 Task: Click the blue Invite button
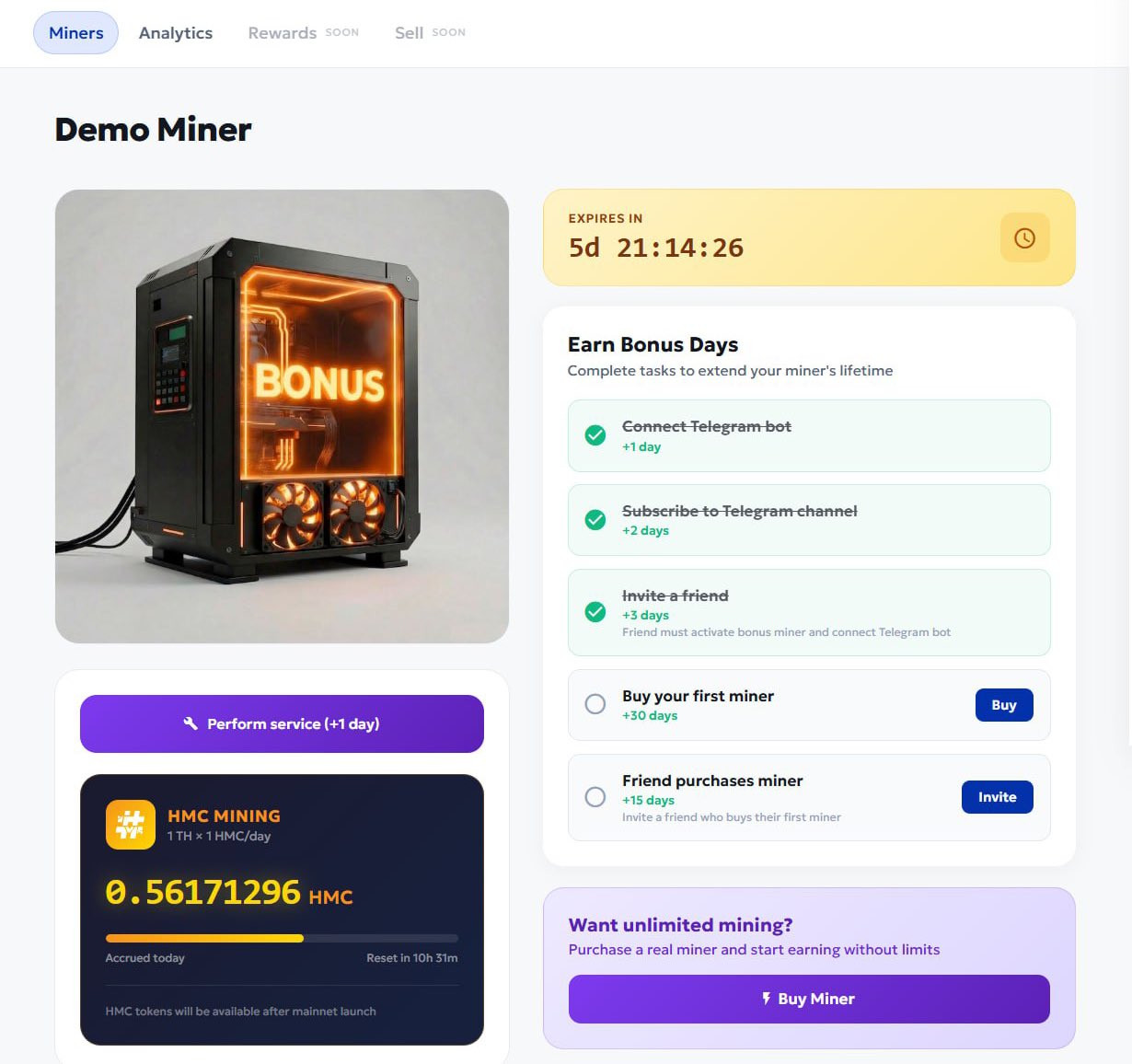pyautogui.click(x=998, y=797)
